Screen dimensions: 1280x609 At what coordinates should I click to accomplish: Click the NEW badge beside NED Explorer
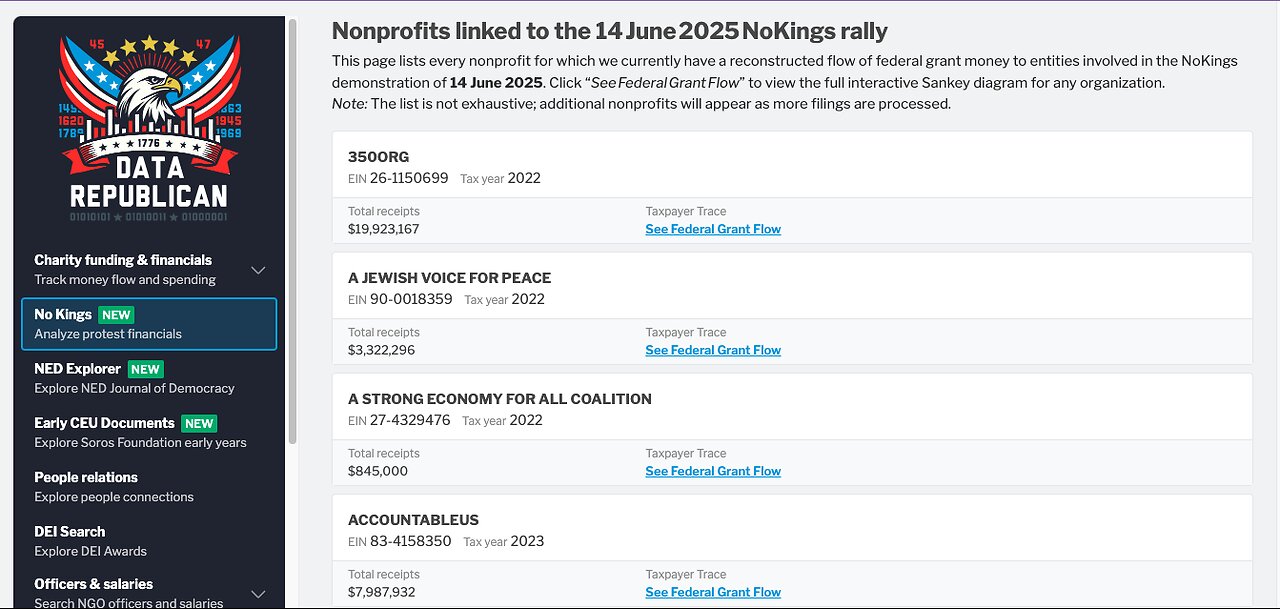click(x=146, y=369)
